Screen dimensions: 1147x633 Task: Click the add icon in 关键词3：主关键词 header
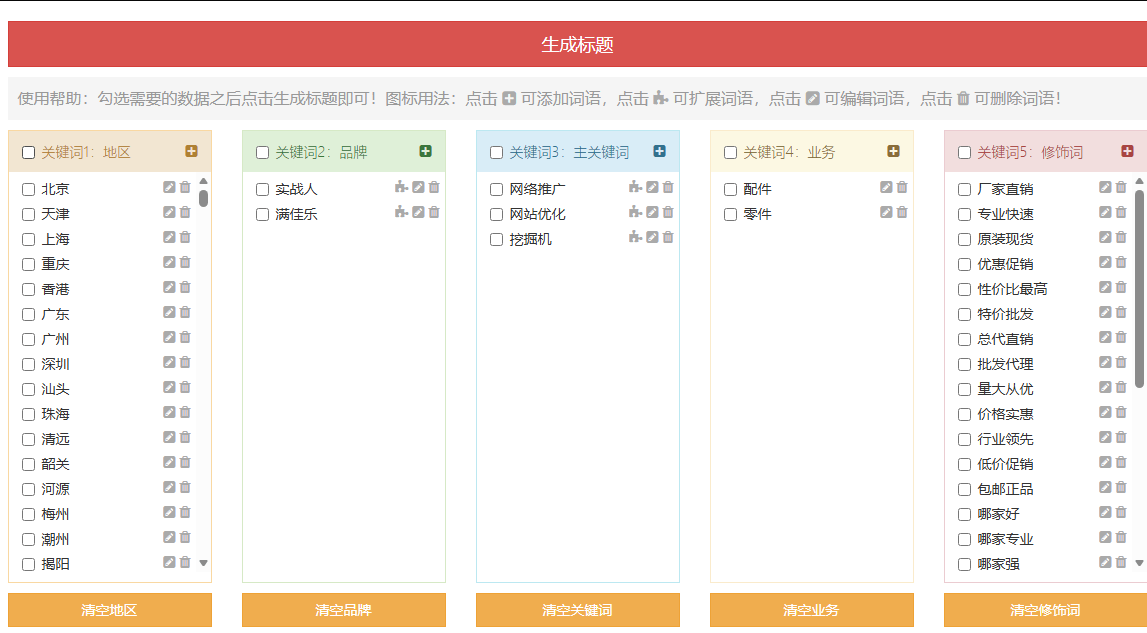pos(659,152)
